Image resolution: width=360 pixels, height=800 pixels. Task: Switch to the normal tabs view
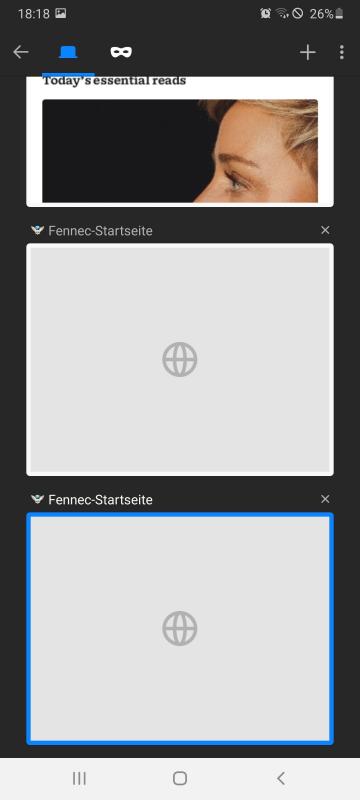[x=68, y=52]
